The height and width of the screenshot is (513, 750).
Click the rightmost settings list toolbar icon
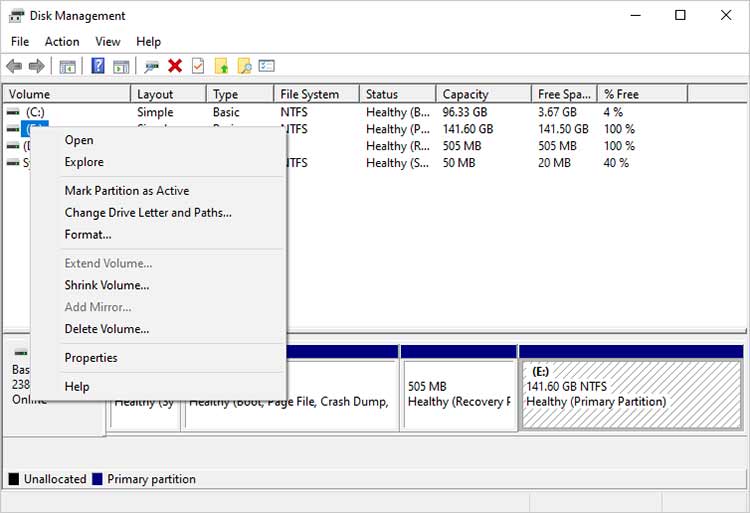(x=266, y=66)
